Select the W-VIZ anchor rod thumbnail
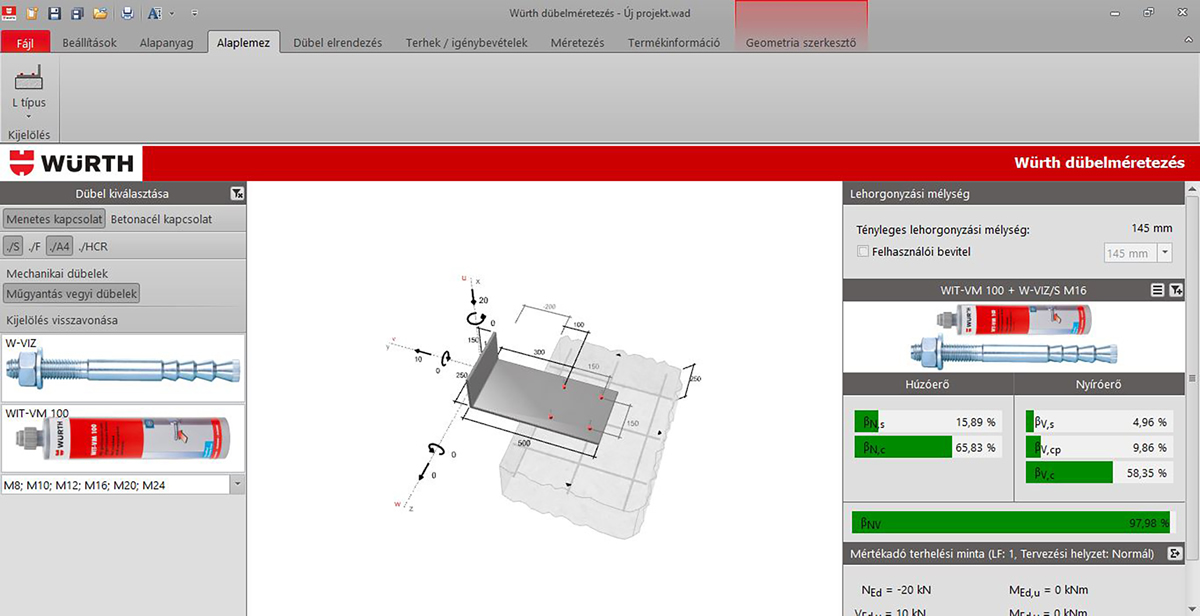 pos(123,369)
